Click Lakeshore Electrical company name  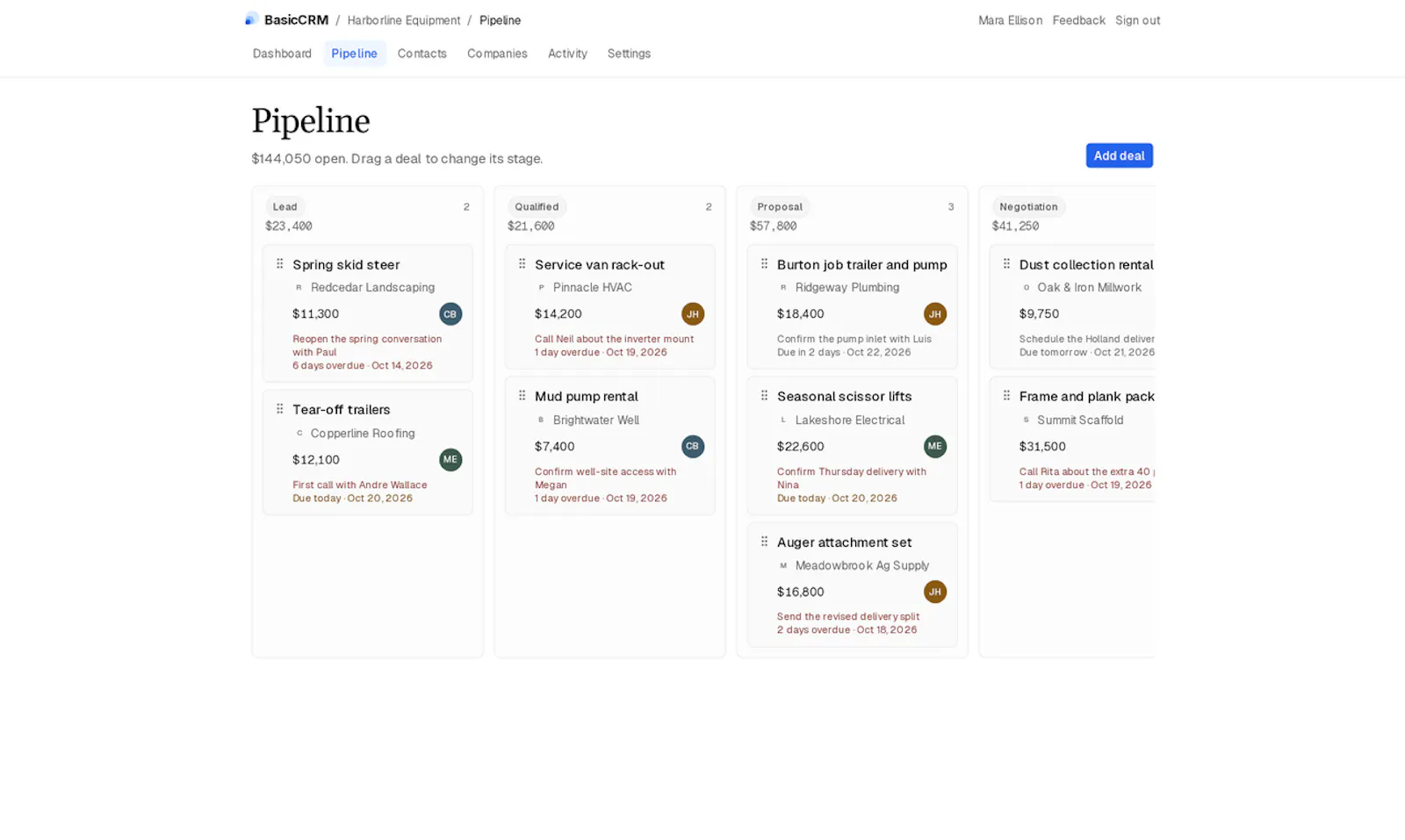(x=850, y=420)
